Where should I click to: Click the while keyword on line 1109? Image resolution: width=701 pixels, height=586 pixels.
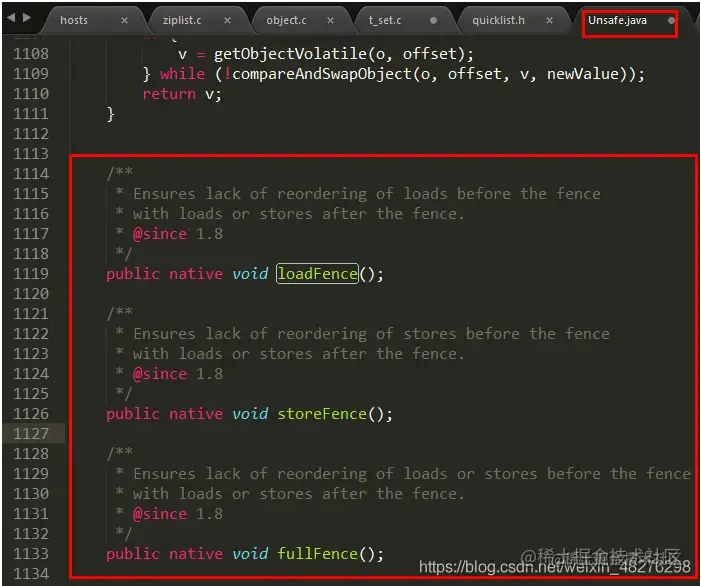182,74
